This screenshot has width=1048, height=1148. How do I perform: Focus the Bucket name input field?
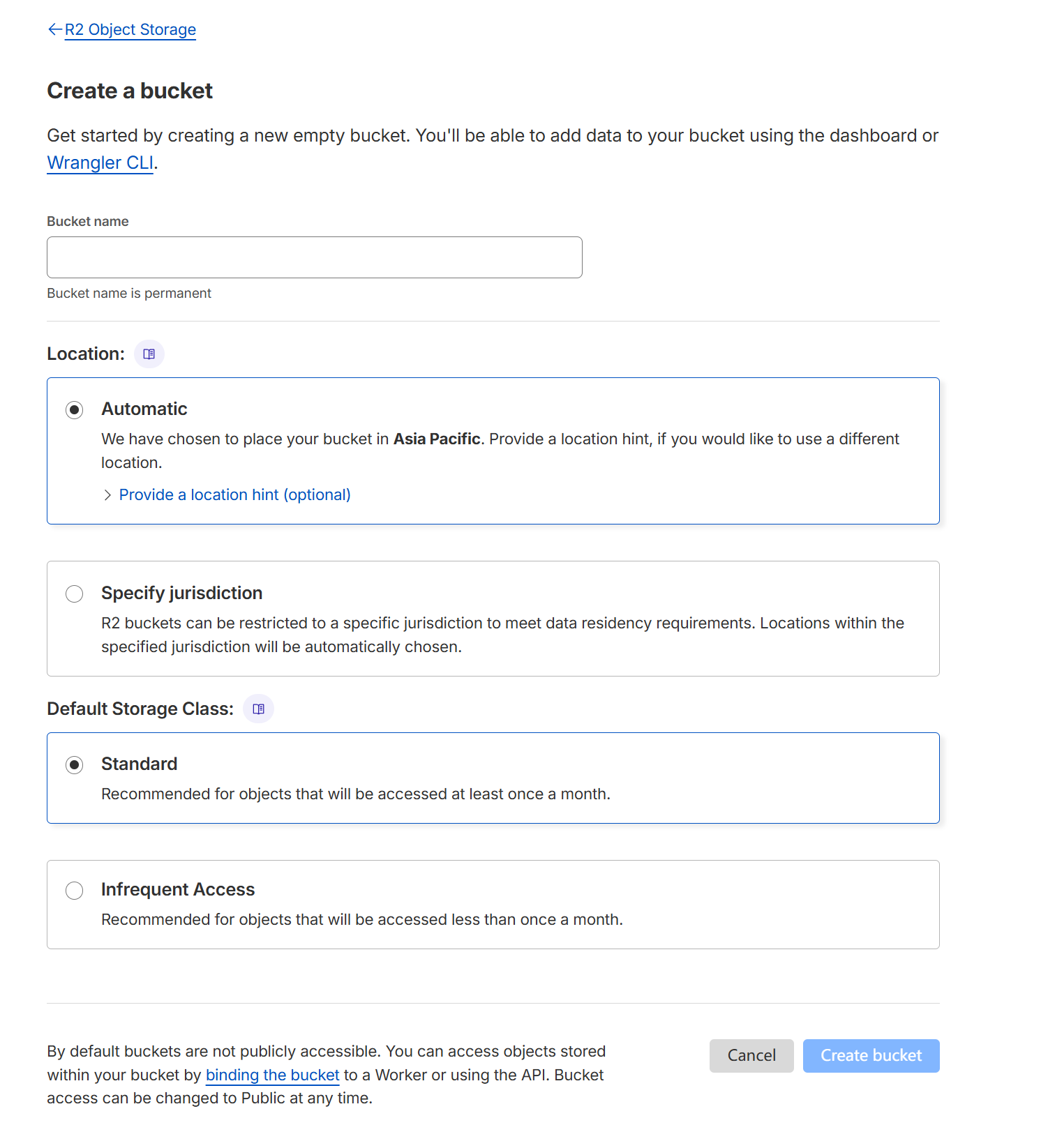315,257
